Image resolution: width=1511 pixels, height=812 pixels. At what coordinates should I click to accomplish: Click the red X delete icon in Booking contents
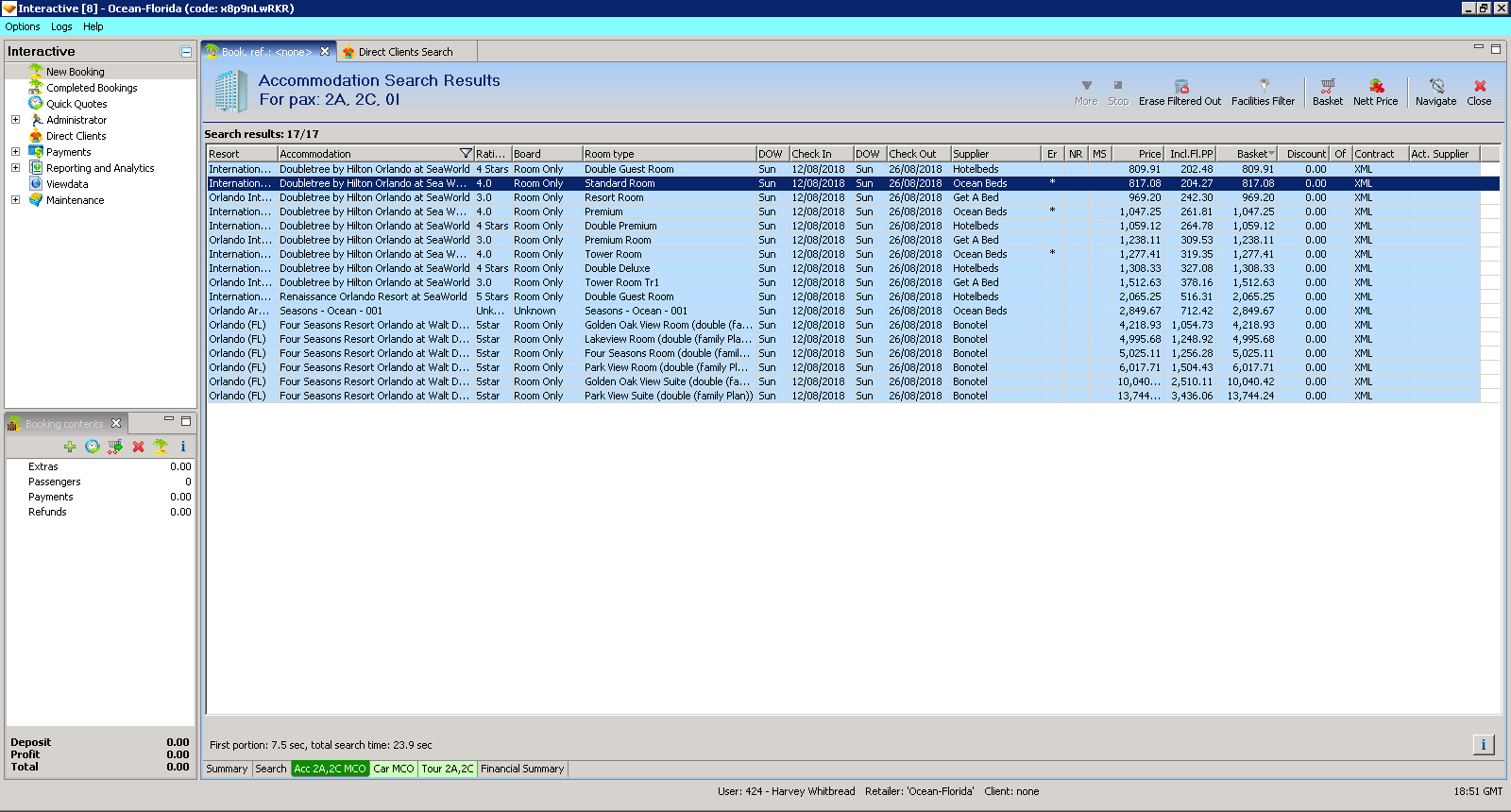click(138, 447)
